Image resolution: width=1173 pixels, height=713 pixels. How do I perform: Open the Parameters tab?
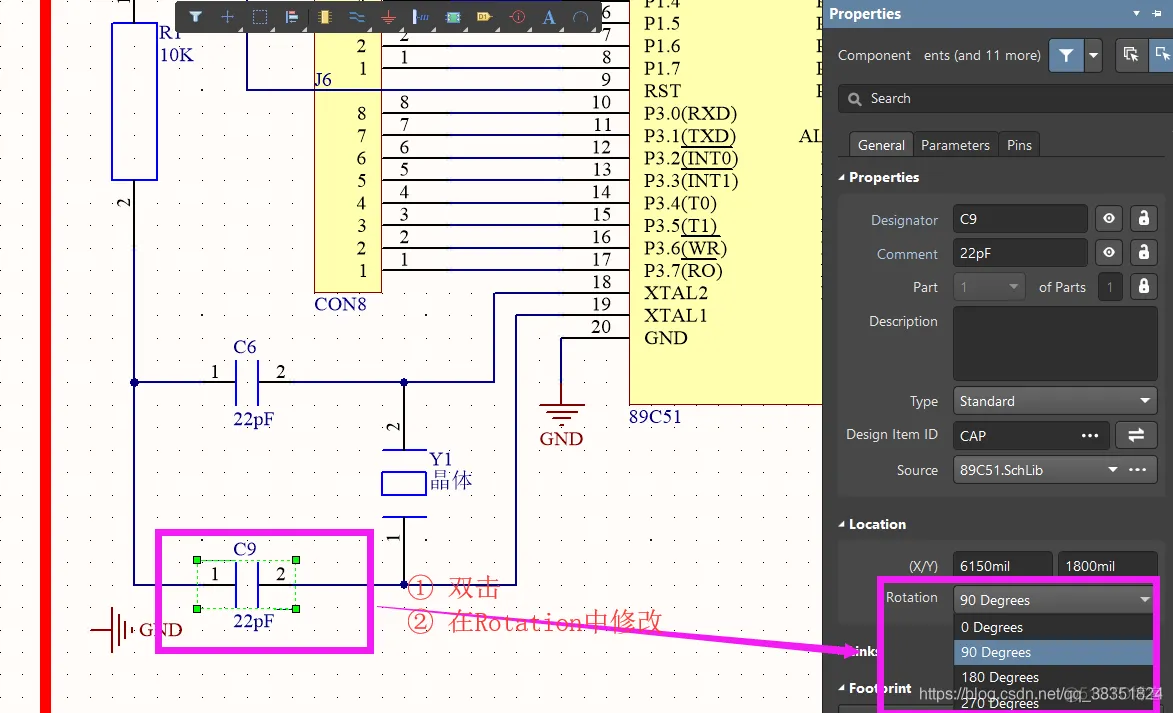955,145
